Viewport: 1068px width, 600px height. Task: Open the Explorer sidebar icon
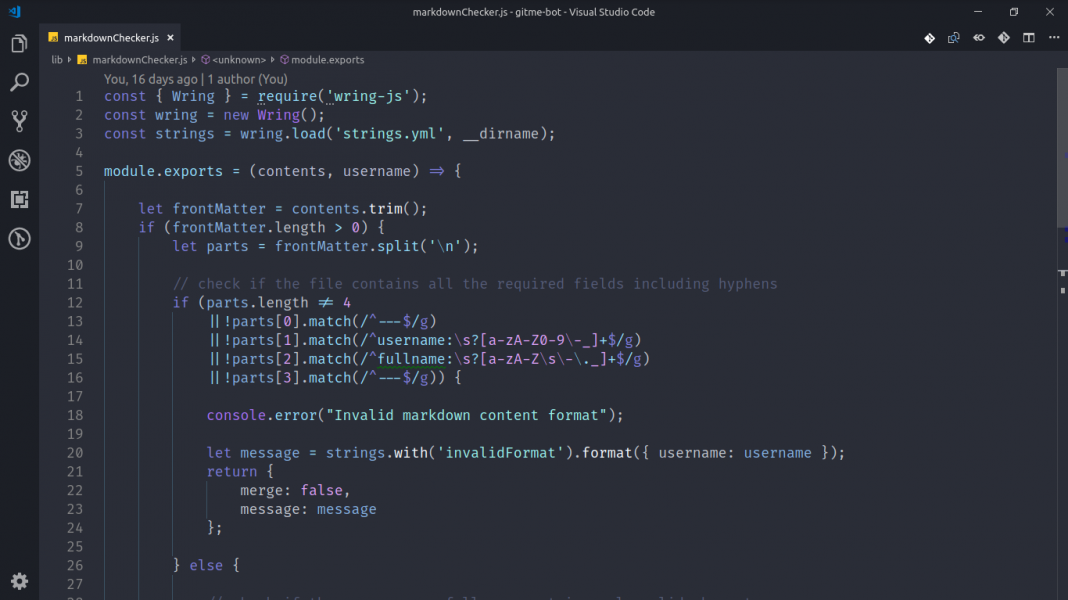coord(19,44)
